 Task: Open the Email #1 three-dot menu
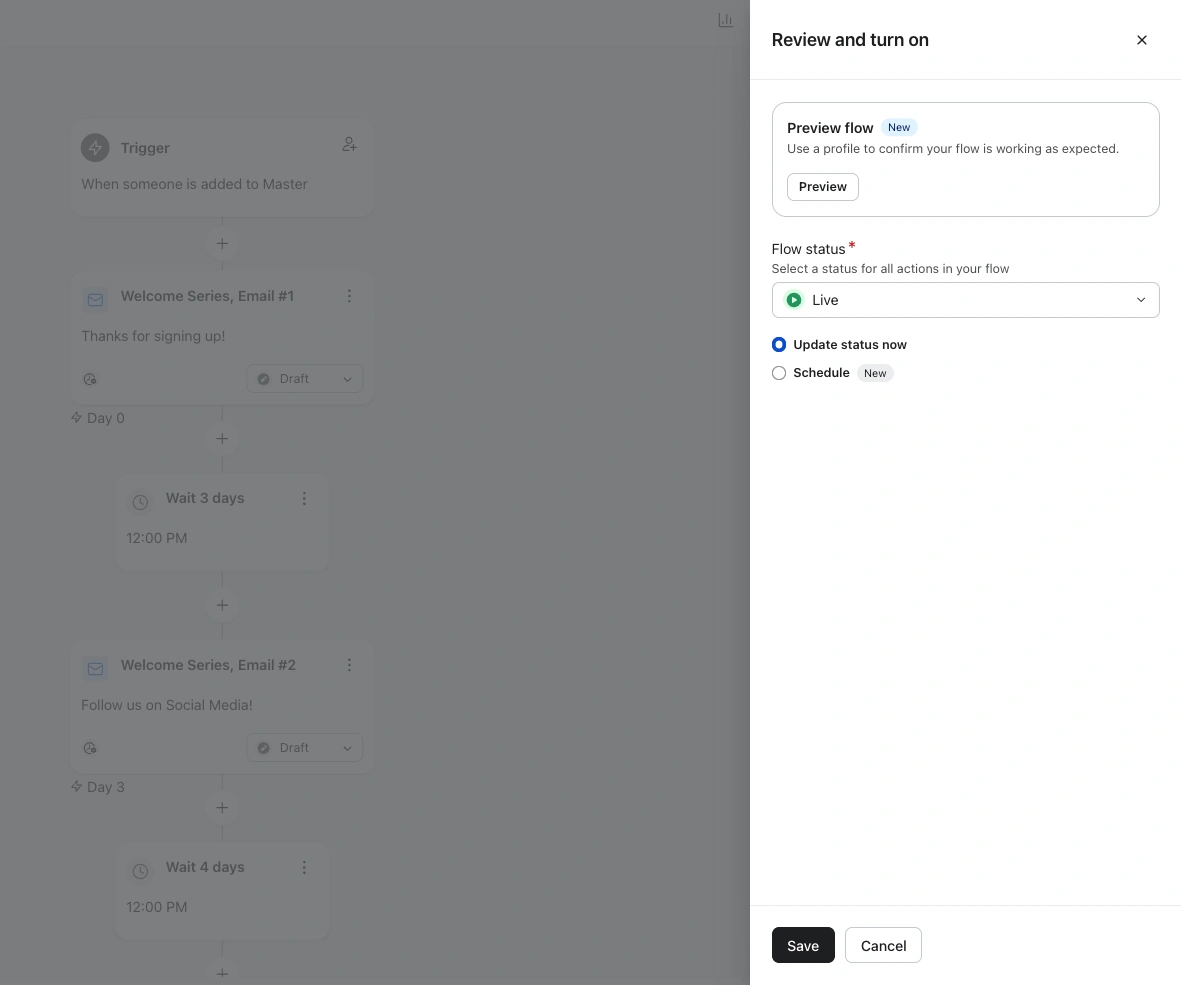(349, 296)
